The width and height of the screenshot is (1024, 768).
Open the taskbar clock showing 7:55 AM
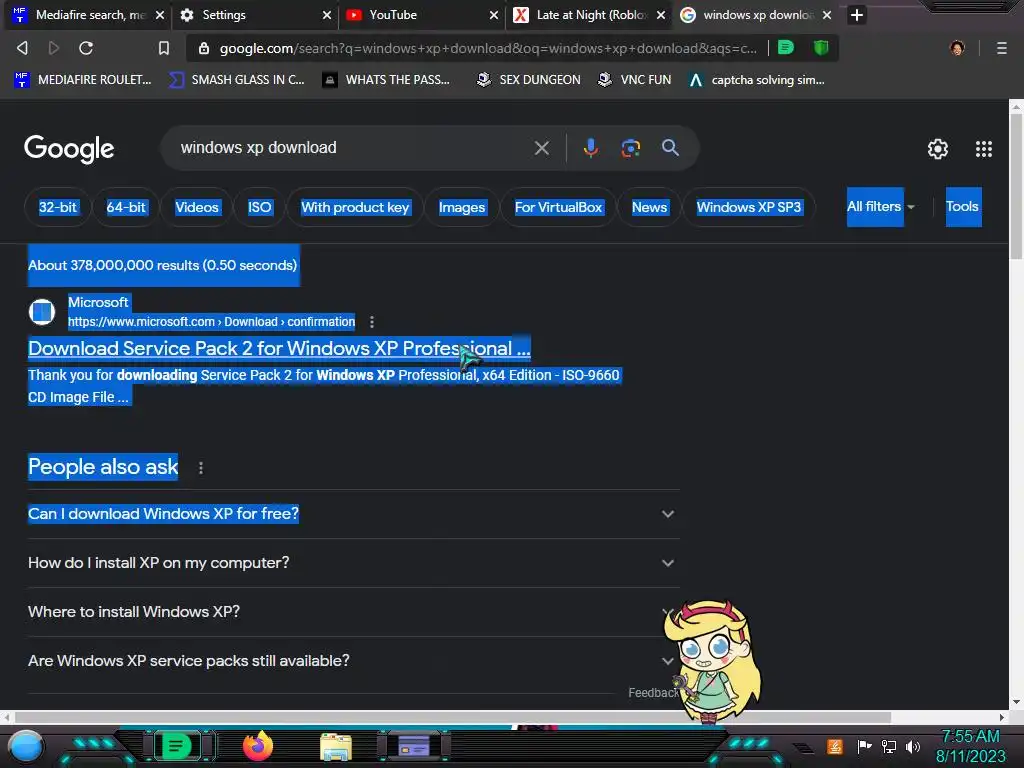[970, 746]
